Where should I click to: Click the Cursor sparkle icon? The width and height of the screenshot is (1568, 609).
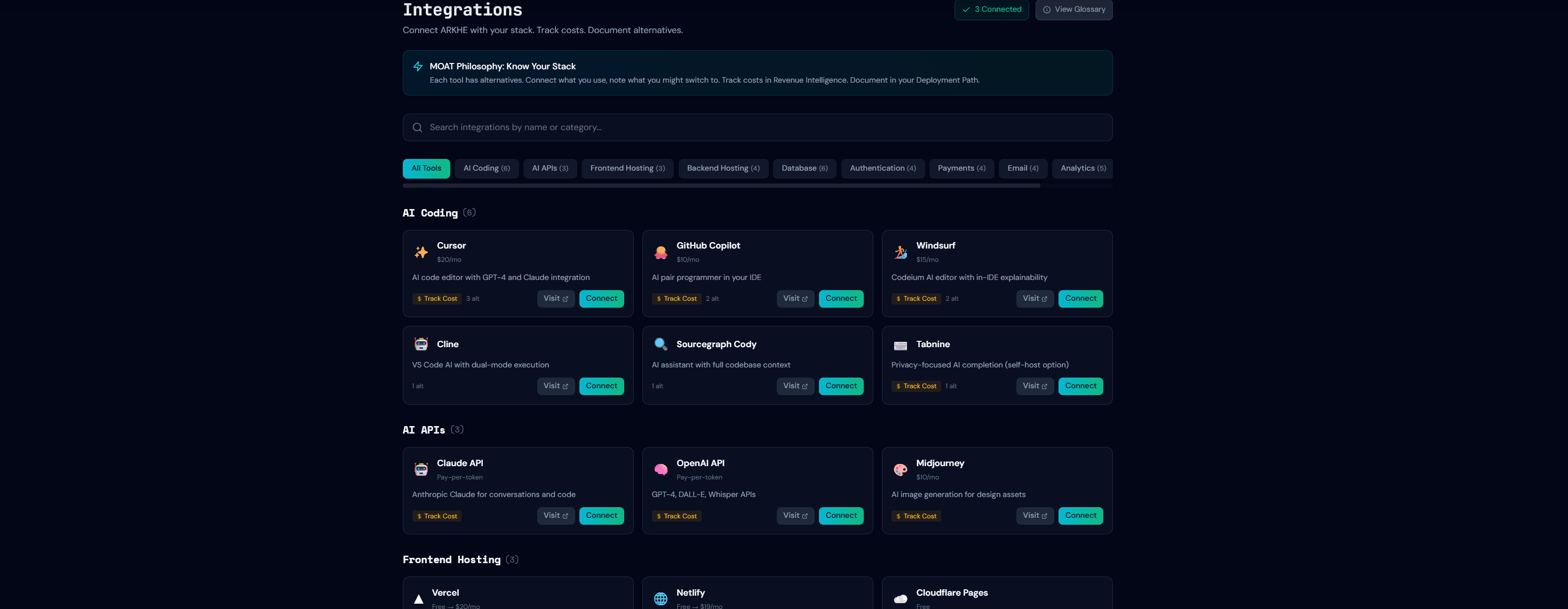click(x=420, y=251)
